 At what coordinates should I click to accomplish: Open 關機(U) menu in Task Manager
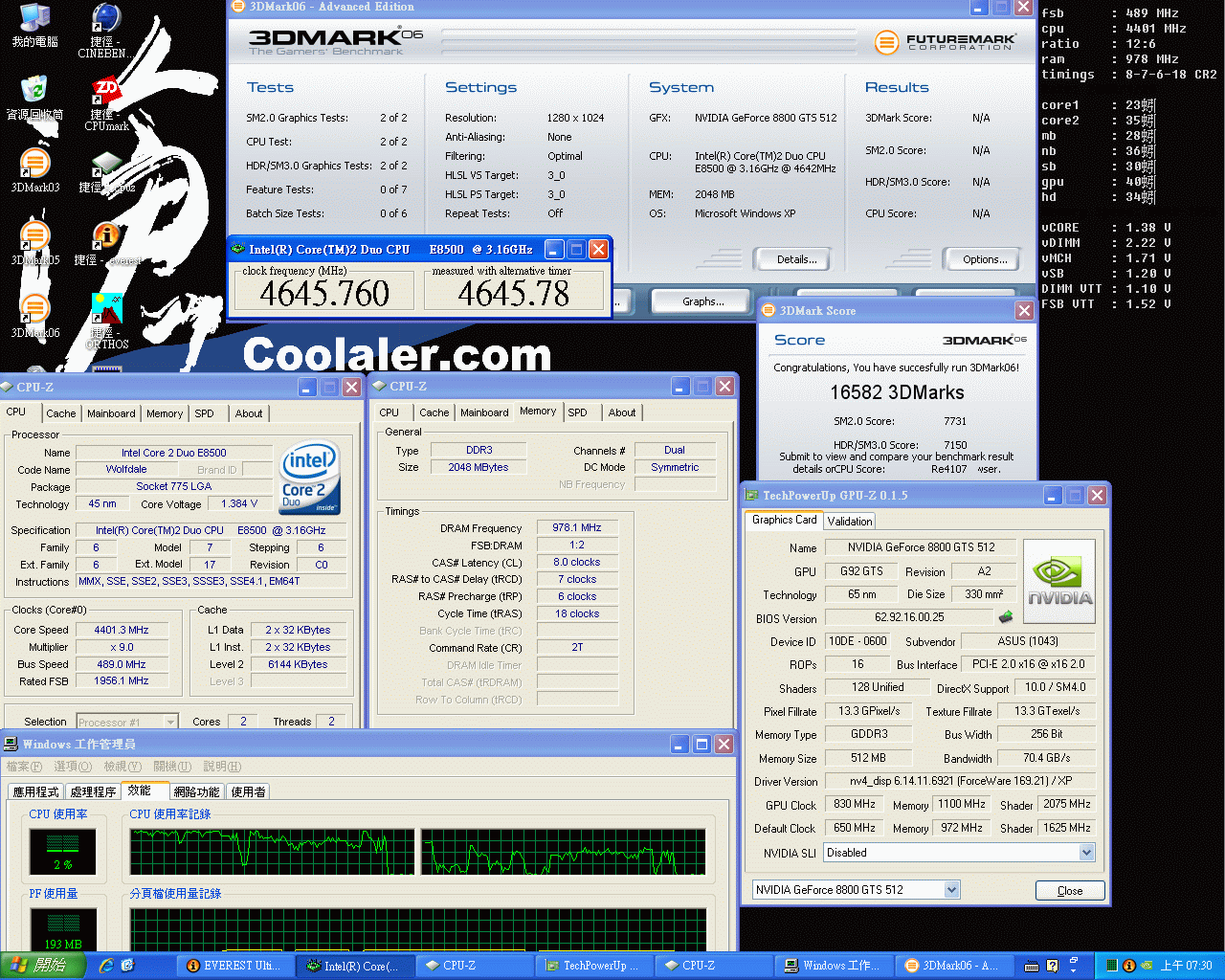(x=172, y=767)
